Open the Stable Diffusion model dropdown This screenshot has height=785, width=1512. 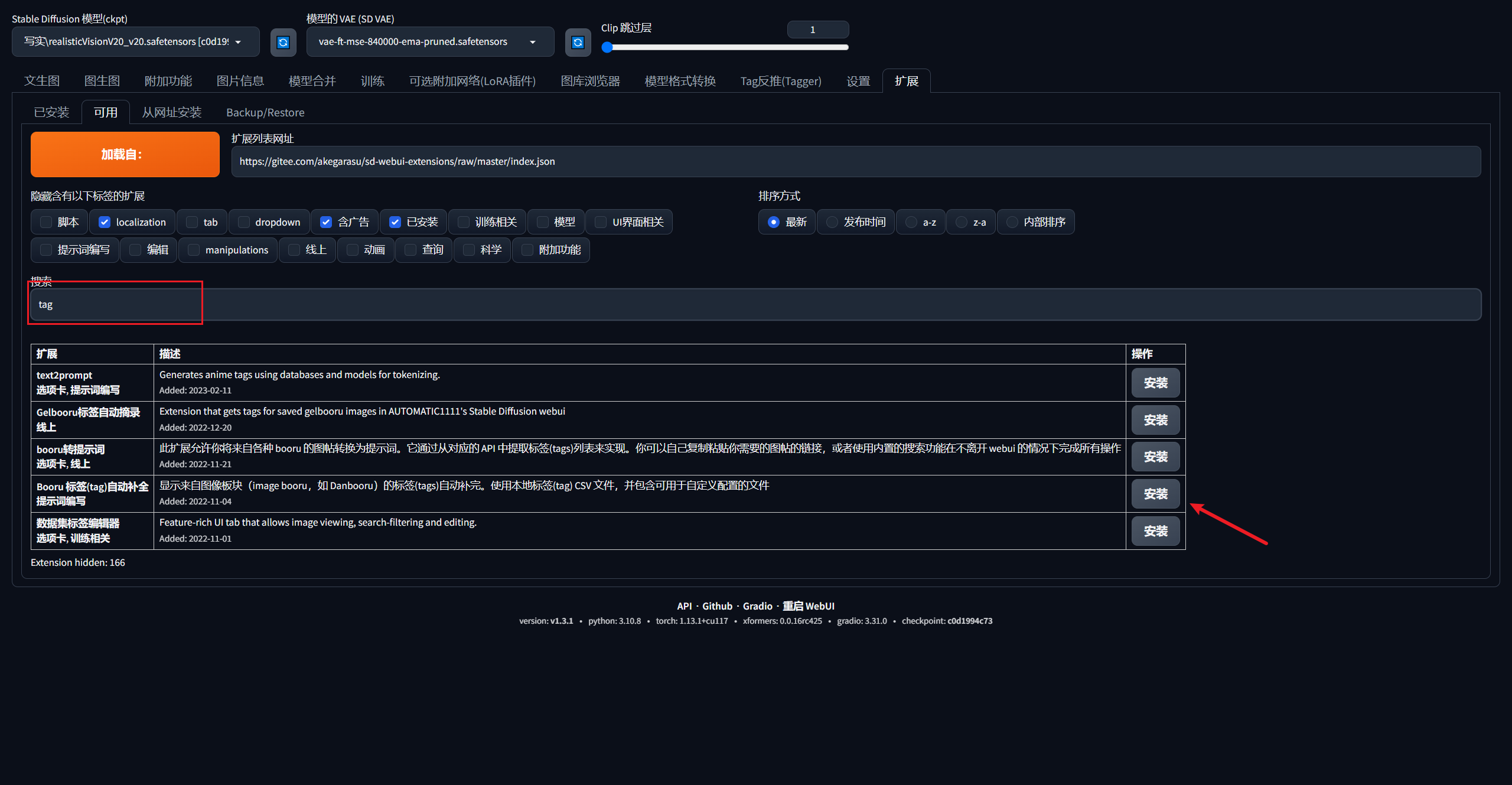pyautogui.click(x=135, y=42)
